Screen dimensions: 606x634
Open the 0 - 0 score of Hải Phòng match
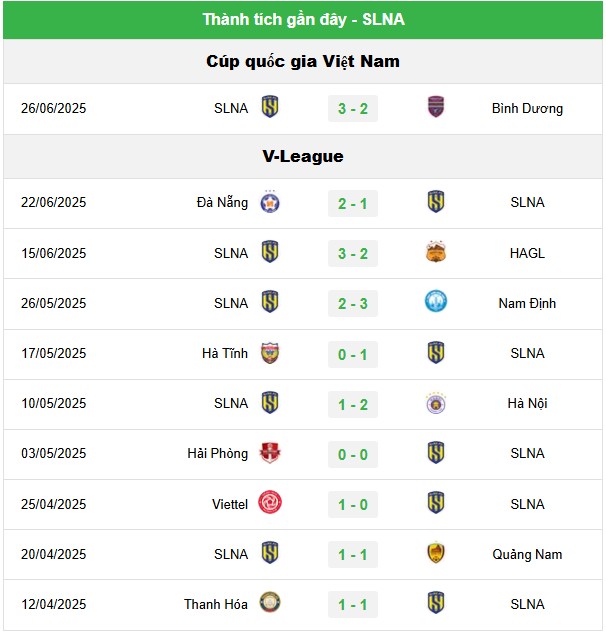[x=353, y=454]
